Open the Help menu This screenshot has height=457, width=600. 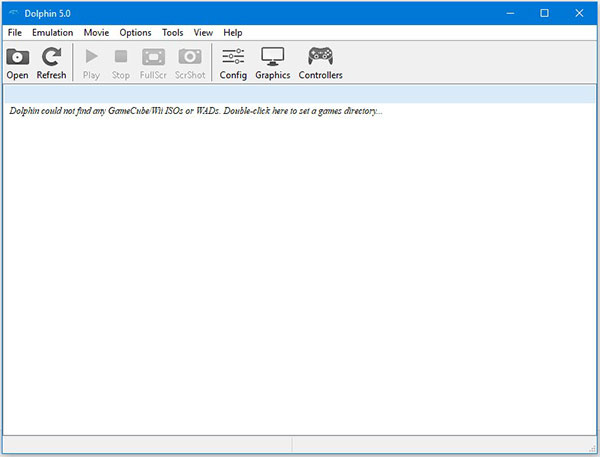coord(233,33)
